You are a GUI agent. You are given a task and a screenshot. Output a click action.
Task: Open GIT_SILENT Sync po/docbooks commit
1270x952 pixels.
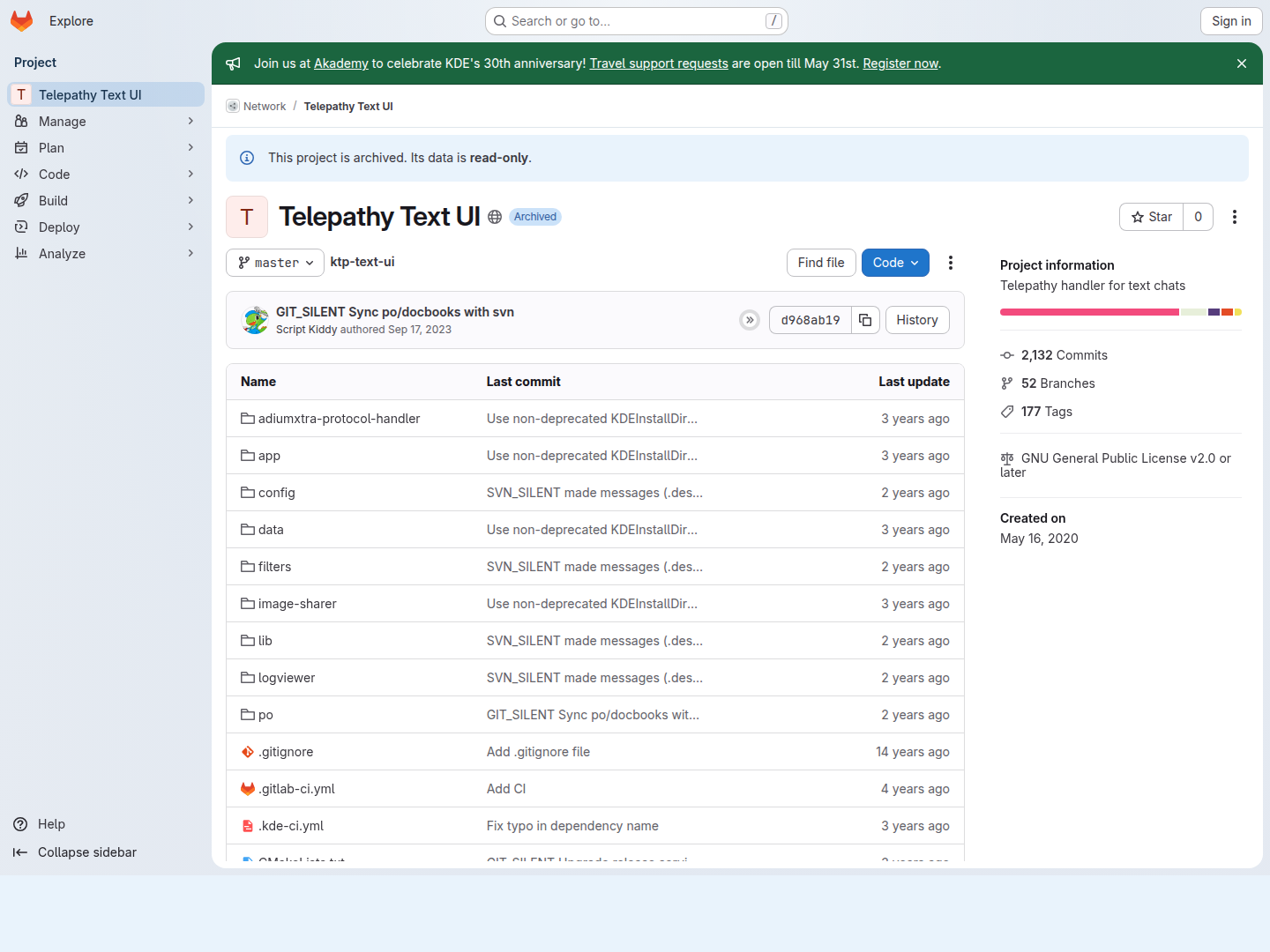[395, 312]
